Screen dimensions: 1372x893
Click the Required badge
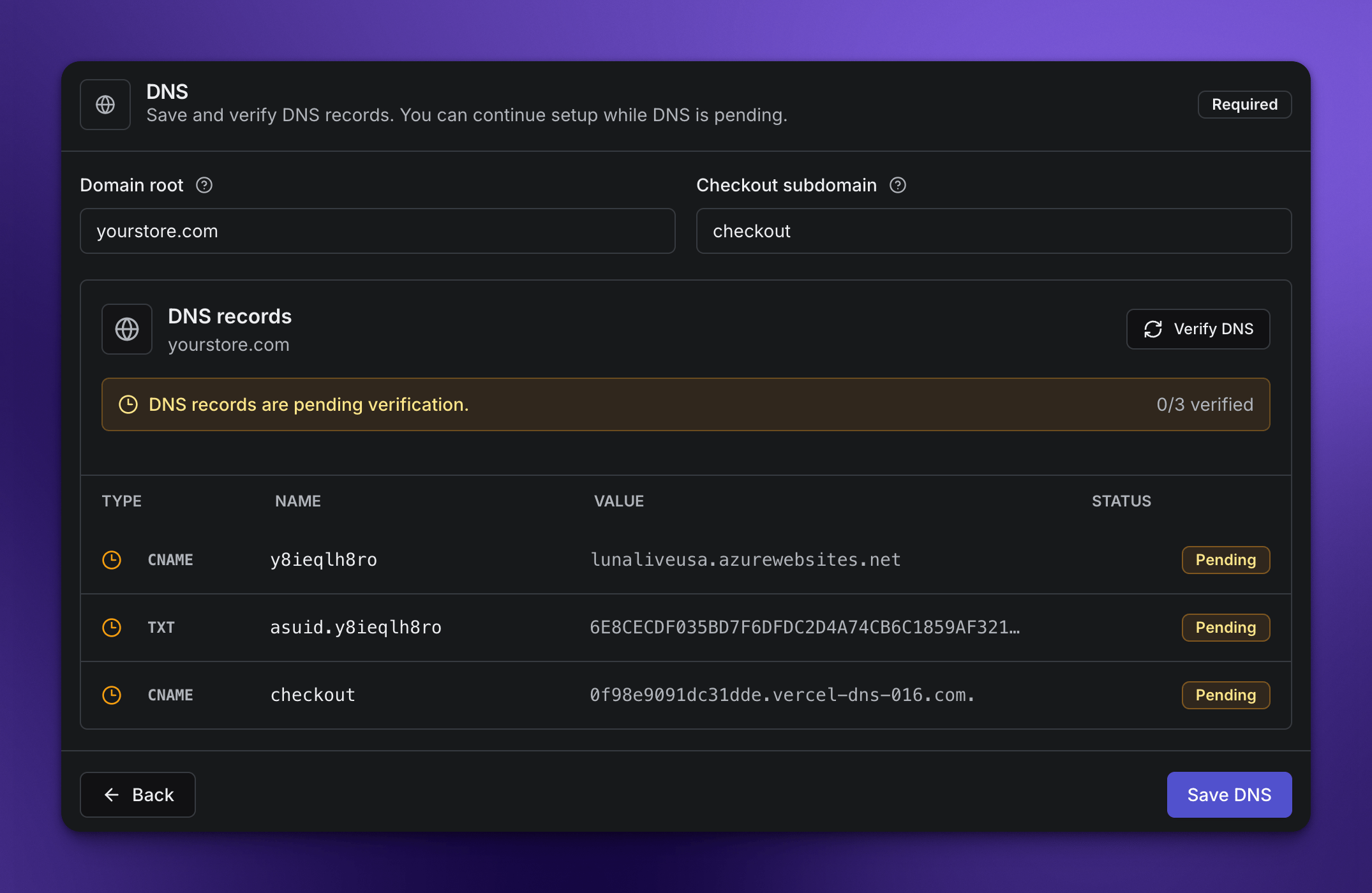1244,105
